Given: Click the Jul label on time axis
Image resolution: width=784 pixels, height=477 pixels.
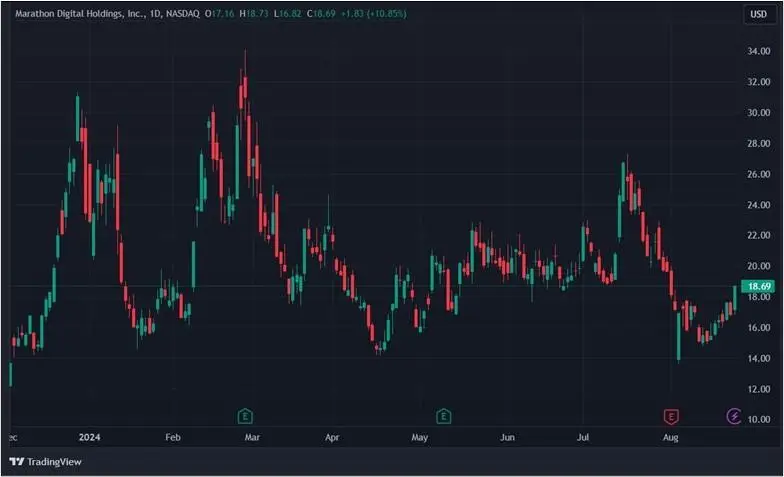Looking at the screenshot, I should pyautogui.click(x=584, y=437).
